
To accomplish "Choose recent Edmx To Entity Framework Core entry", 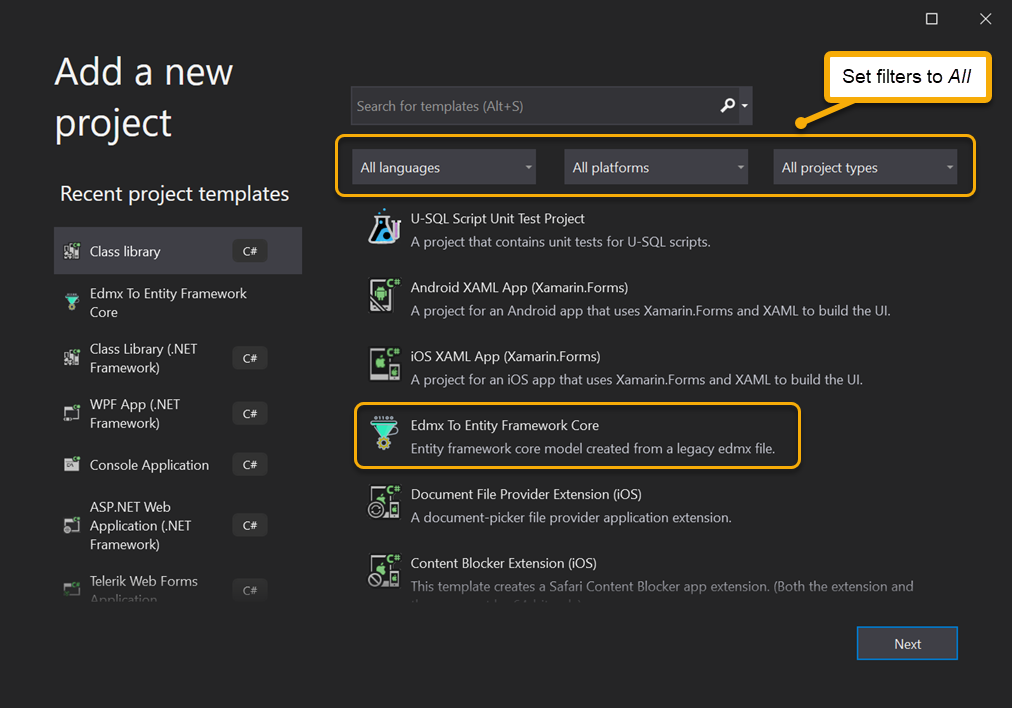I will (178, 303).
